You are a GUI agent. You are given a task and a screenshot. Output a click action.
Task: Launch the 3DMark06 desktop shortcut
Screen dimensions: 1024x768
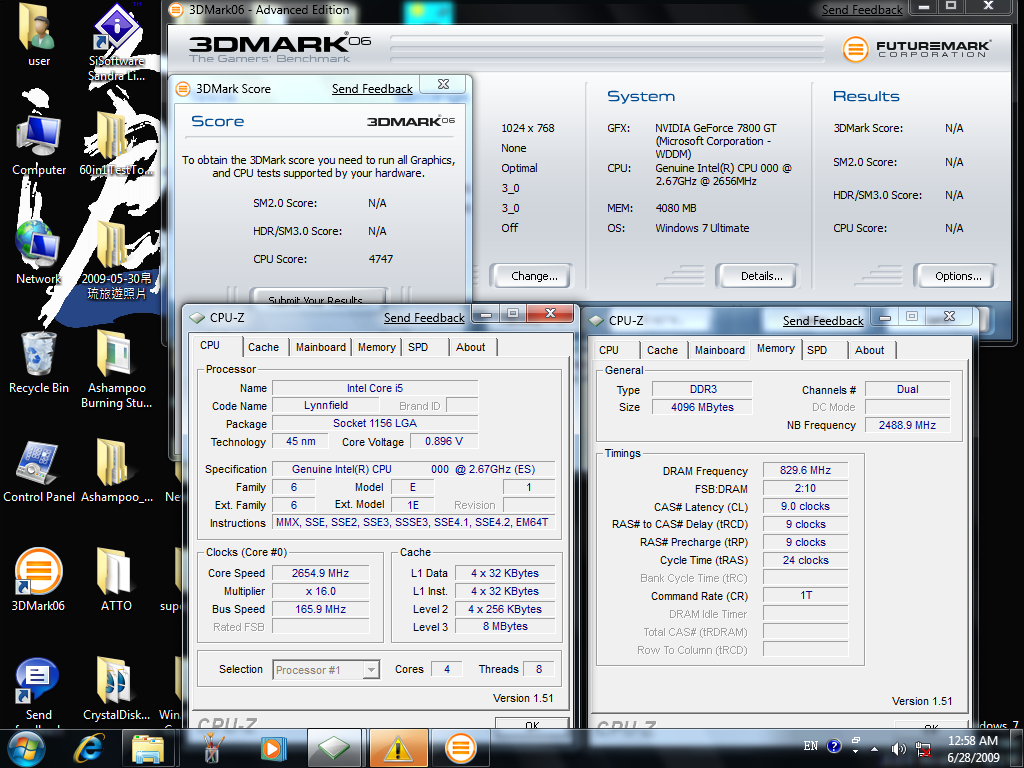coord(39,580)
